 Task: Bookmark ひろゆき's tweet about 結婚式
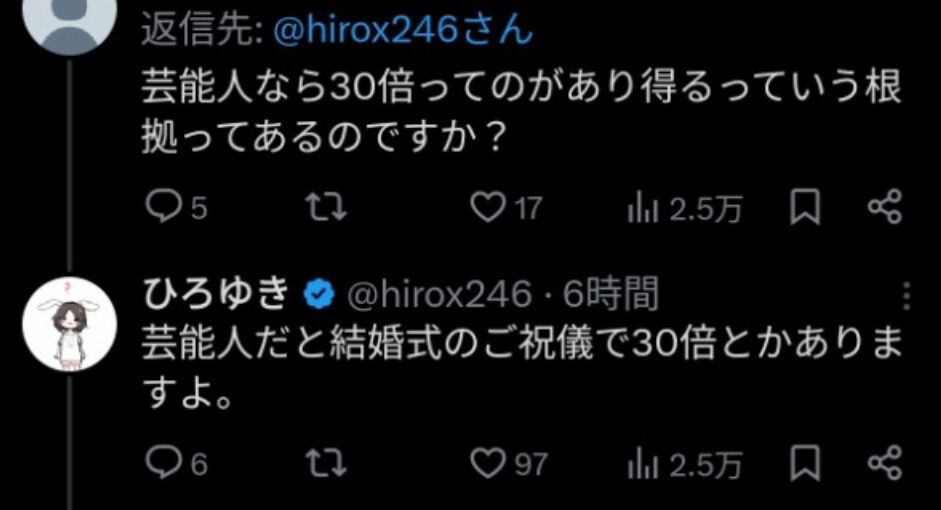tap(804, 463)
